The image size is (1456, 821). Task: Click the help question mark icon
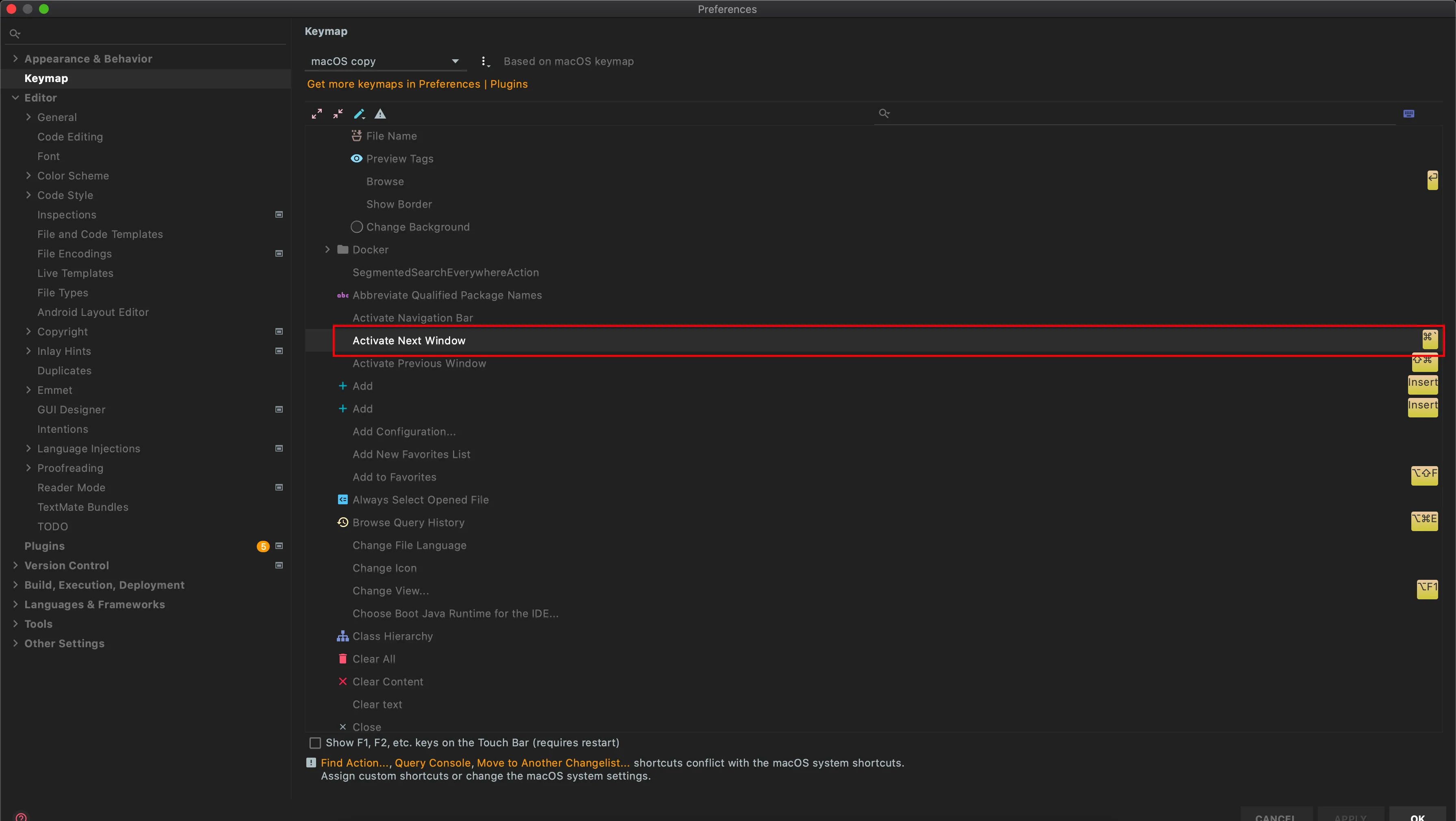point(21,817)
